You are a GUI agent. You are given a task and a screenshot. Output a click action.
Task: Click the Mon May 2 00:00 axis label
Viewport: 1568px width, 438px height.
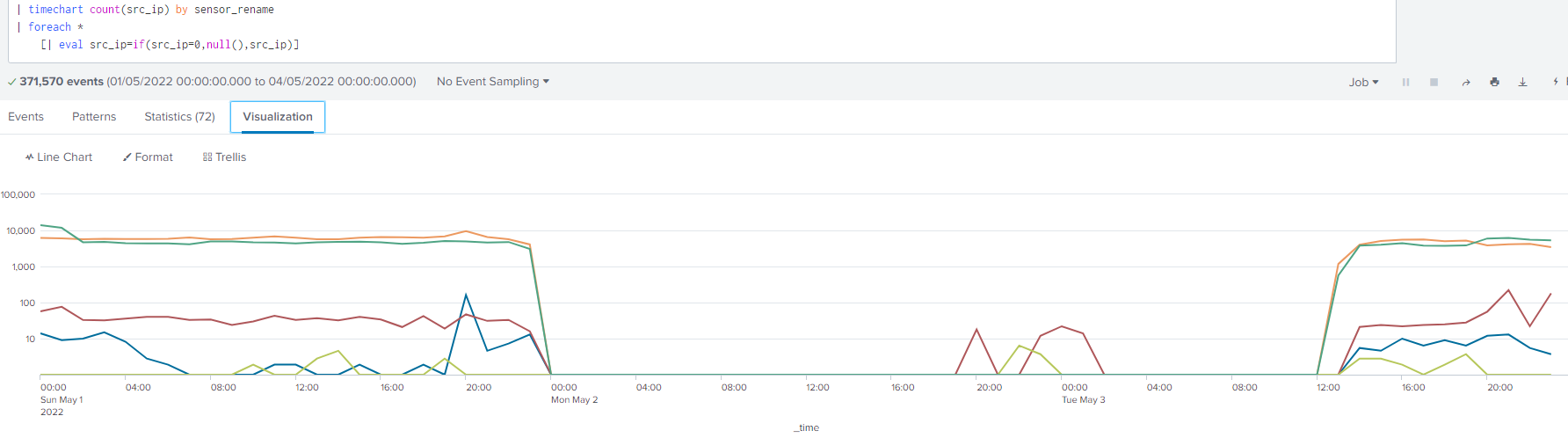tap(573, 393)
